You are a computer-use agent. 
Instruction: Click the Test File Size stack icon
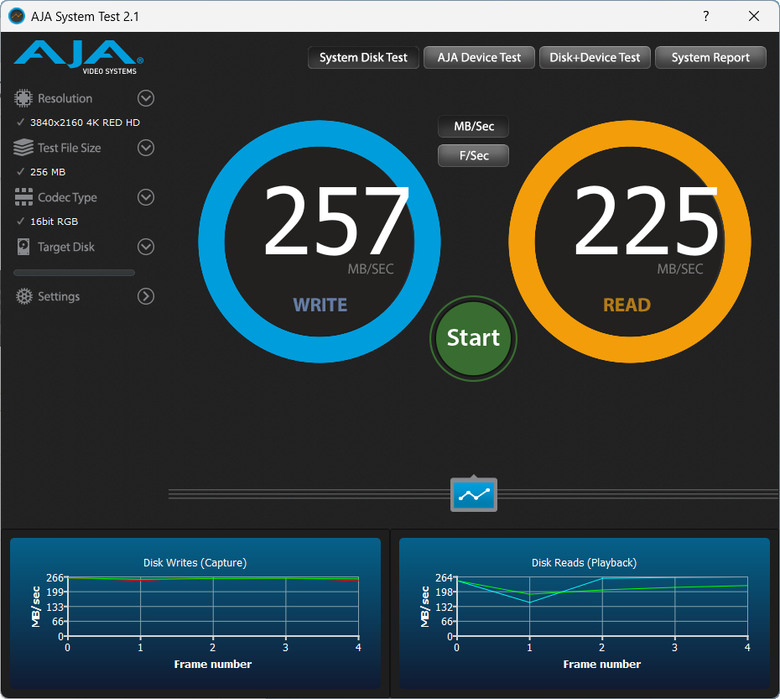point(23,147)
